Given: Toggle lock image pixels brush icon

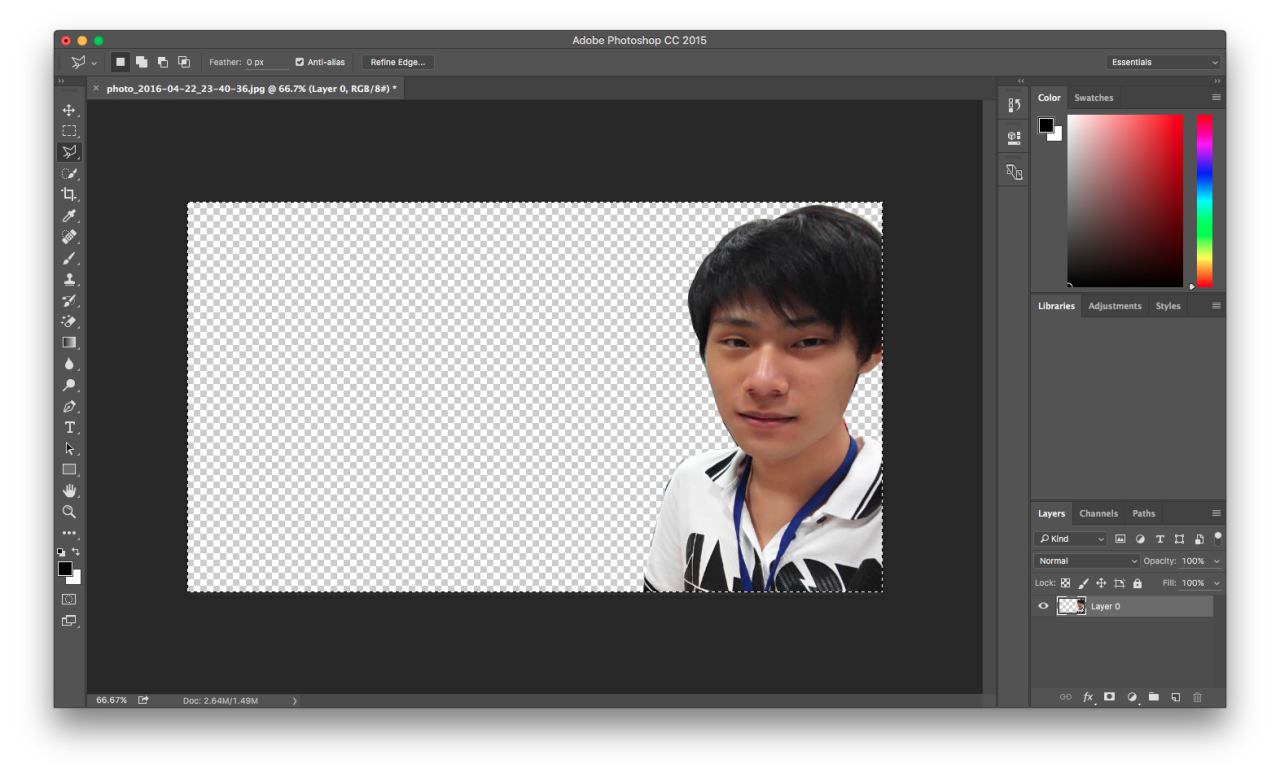Looking at the screenshot, I should point(1084,583).
